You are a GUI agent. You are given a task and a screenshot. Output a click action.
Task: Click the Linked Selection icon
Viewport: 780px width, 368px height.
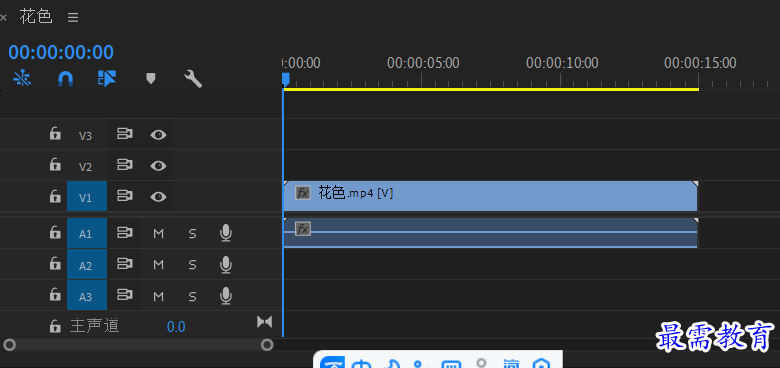[x=107, y=79]
